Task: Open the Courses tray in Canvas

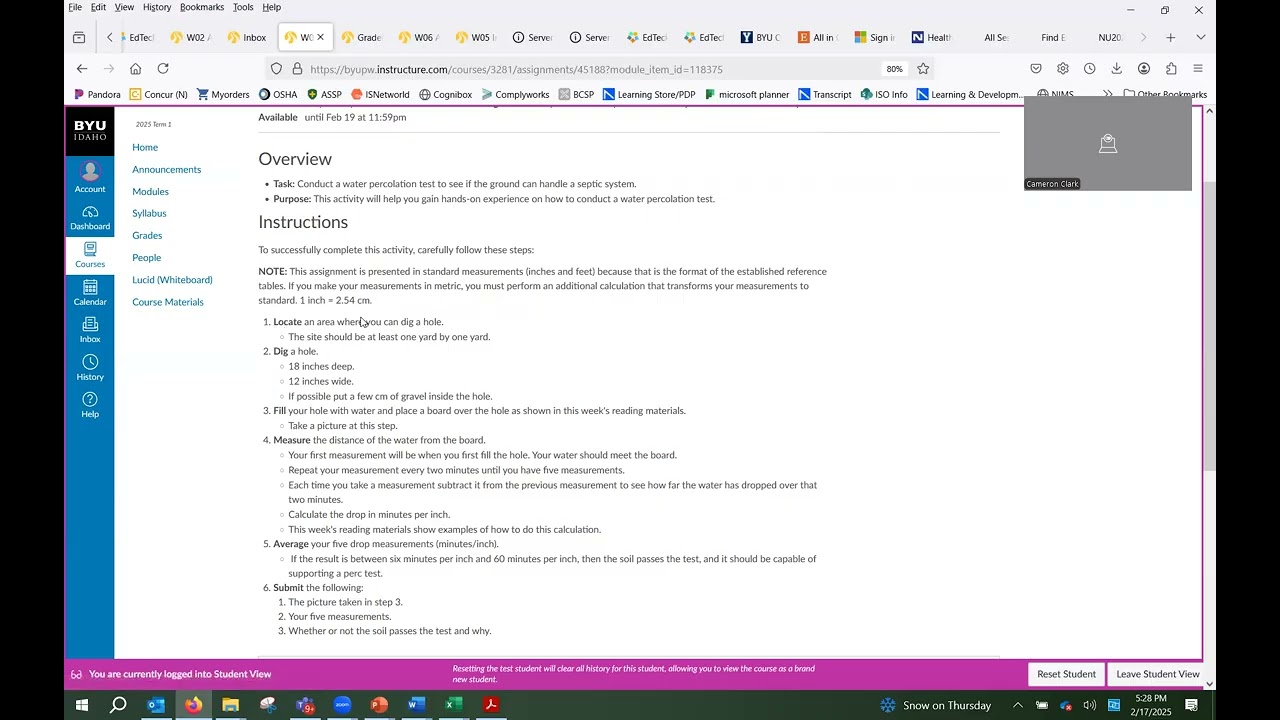Action: [90, 254]
